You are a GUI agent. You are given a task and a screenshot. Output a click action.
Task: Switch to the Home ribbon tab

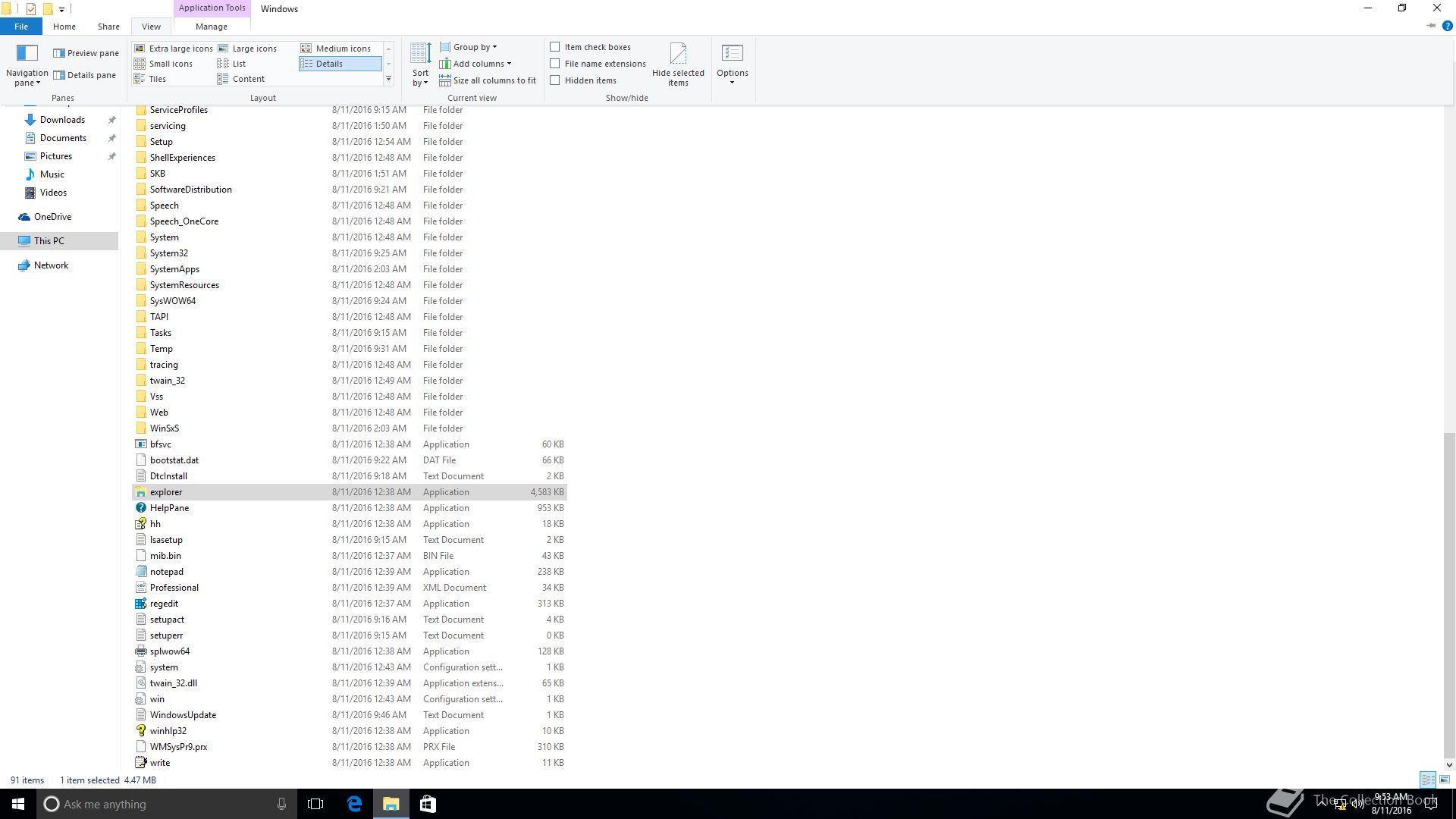point(64,27)
